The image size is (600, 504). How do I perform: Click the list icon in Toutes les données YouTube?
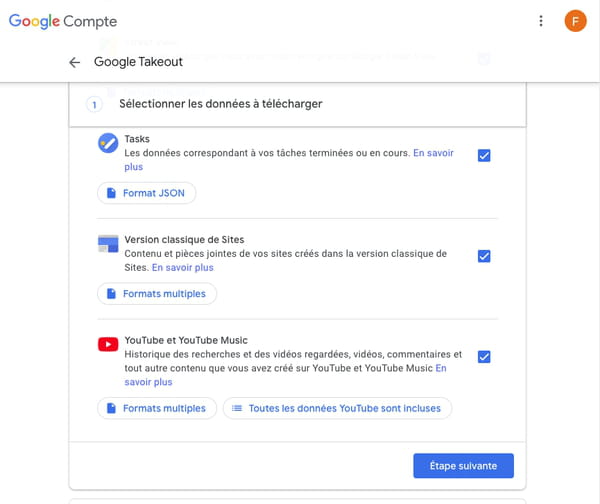(237, 408)
